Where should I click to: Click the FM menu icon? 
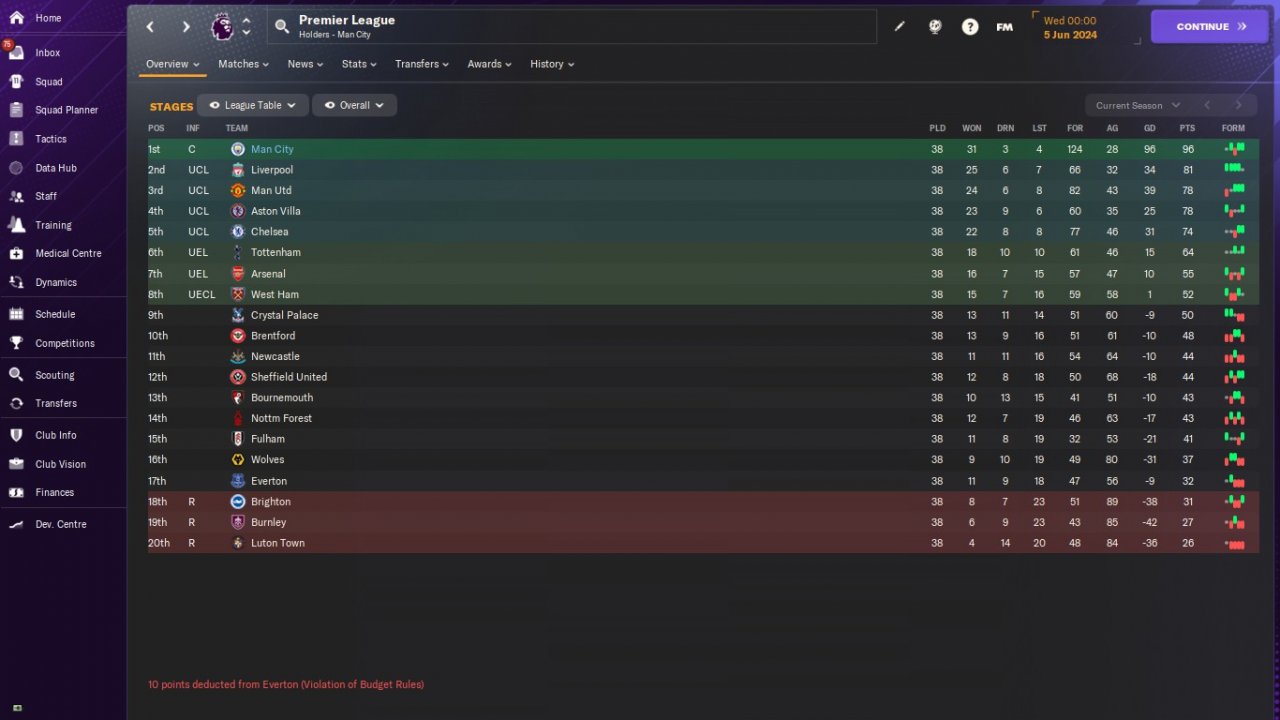tap(1005, 27)
